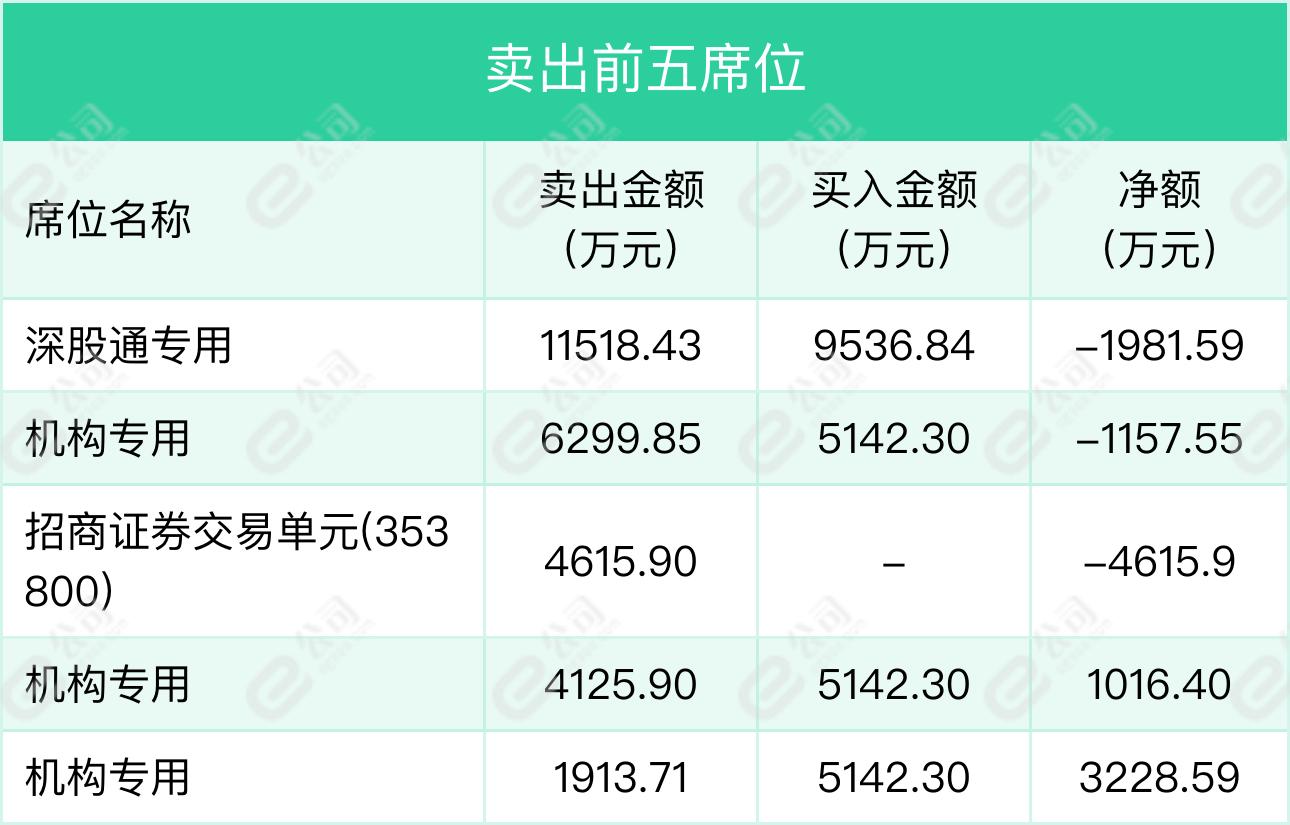Click the net amount -1981.59
The width and height of the screenshot is (1290, 825).
pos(1159,346)
